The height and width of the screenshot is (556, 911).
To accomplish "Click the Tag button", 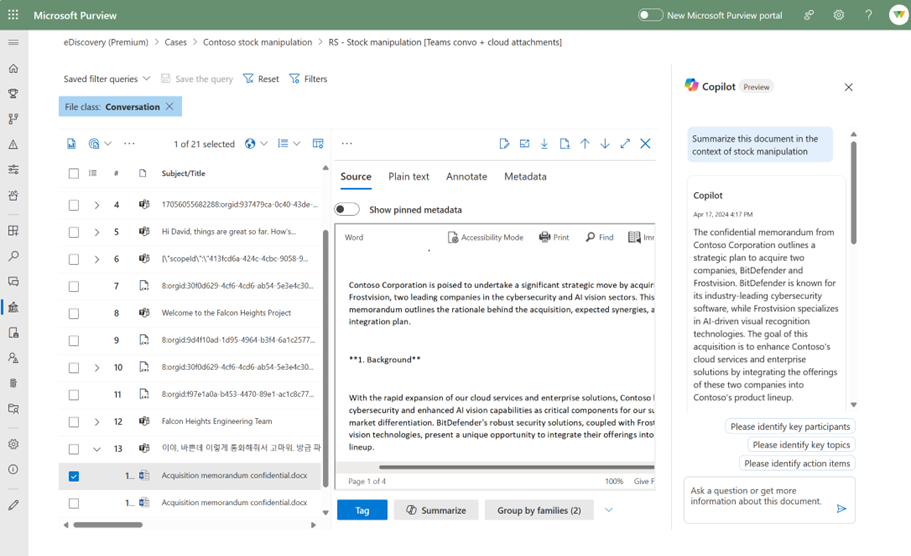I will click(362, 510).
